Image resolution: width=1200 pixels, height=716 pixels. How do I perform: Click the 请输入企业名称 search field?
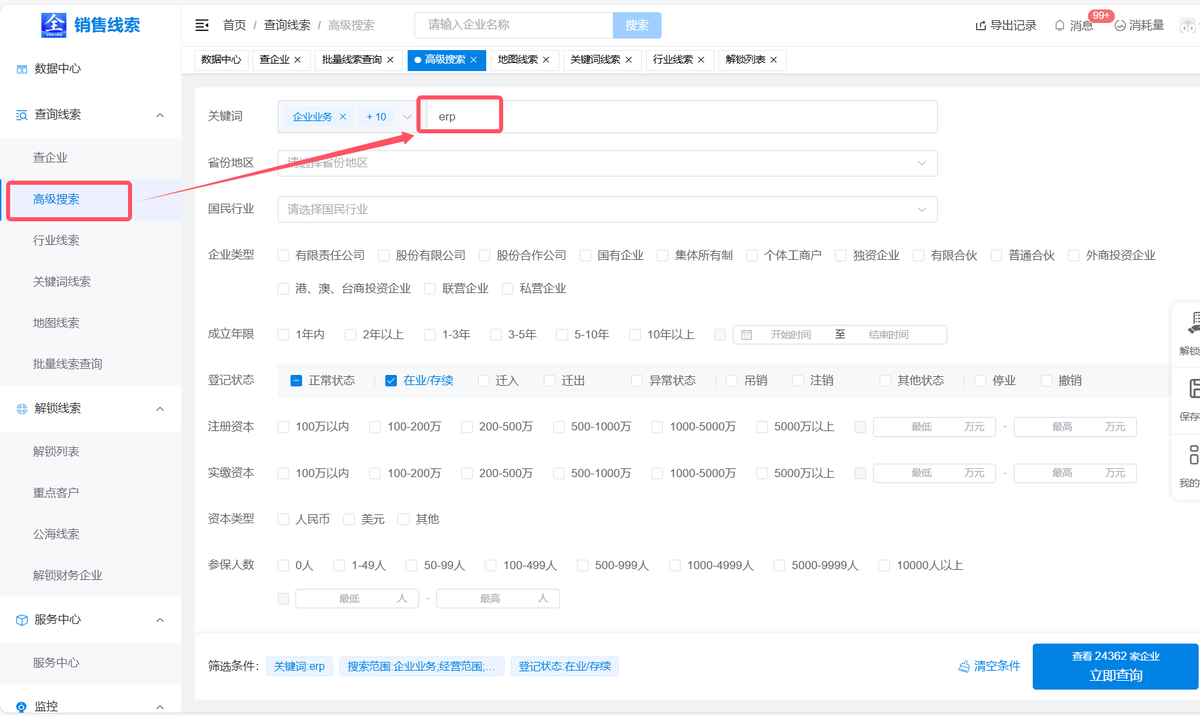[x=514, y=25]
